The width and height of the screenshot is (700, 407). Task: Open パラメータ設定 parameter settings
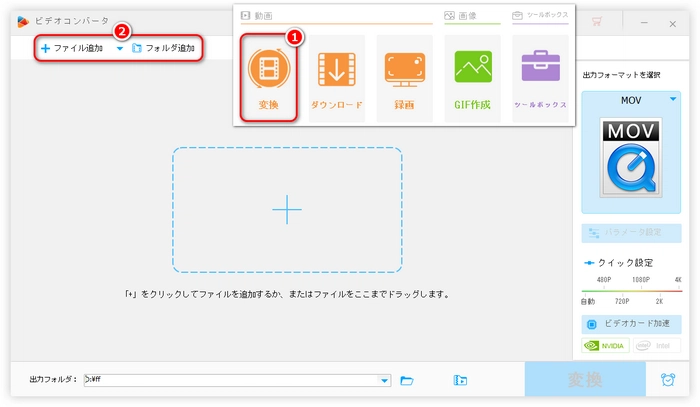click(631, 233)
